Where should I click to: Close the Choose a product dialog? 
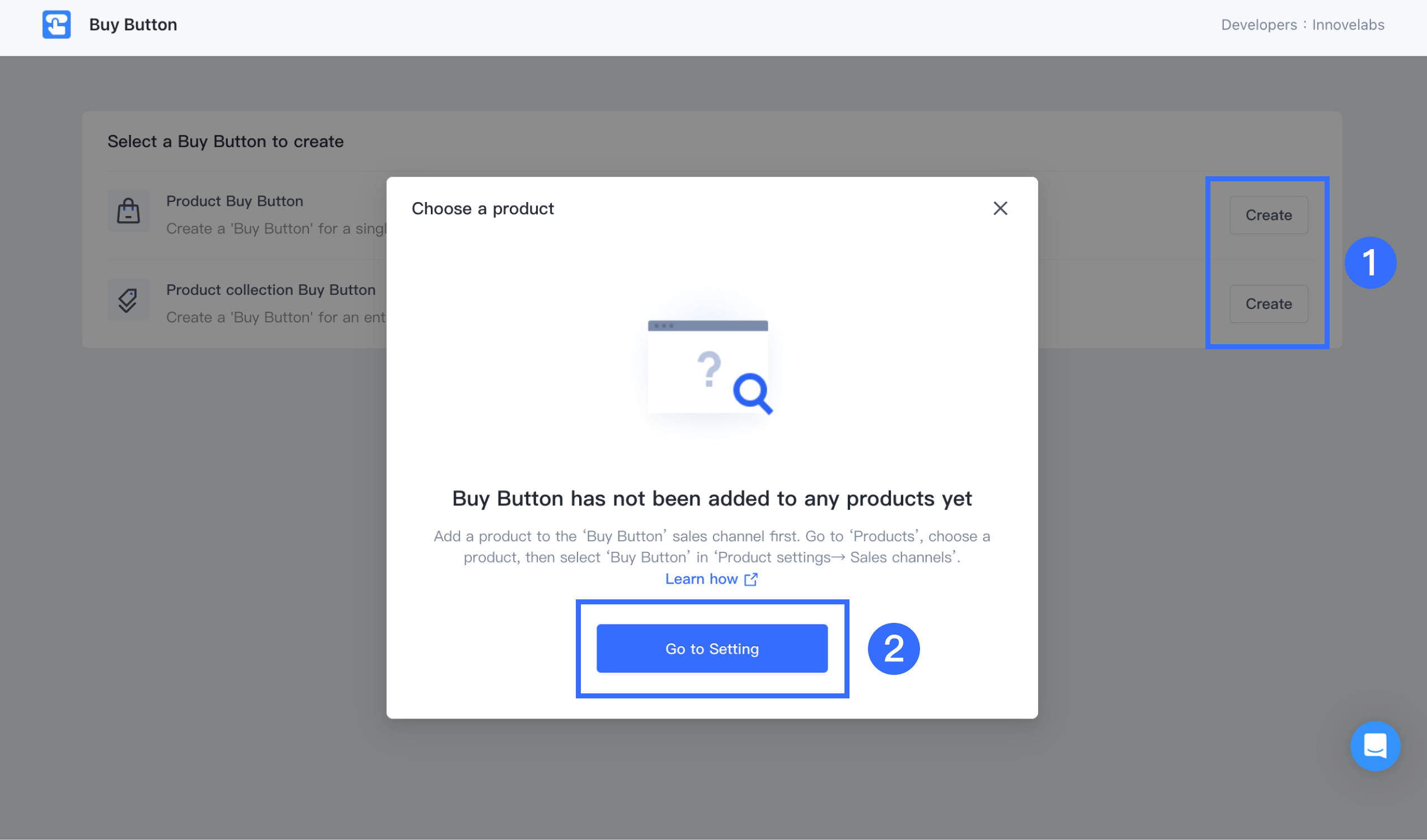1000,208
